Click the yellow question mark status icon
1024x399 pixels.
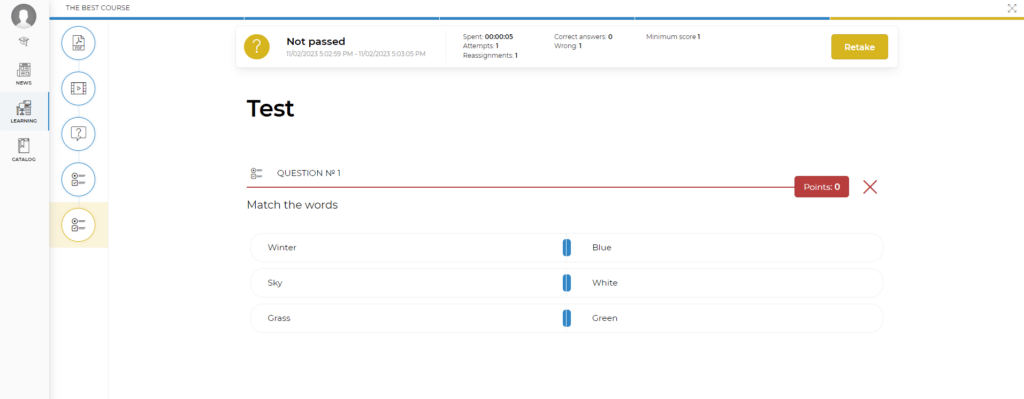tap(257, 47)
